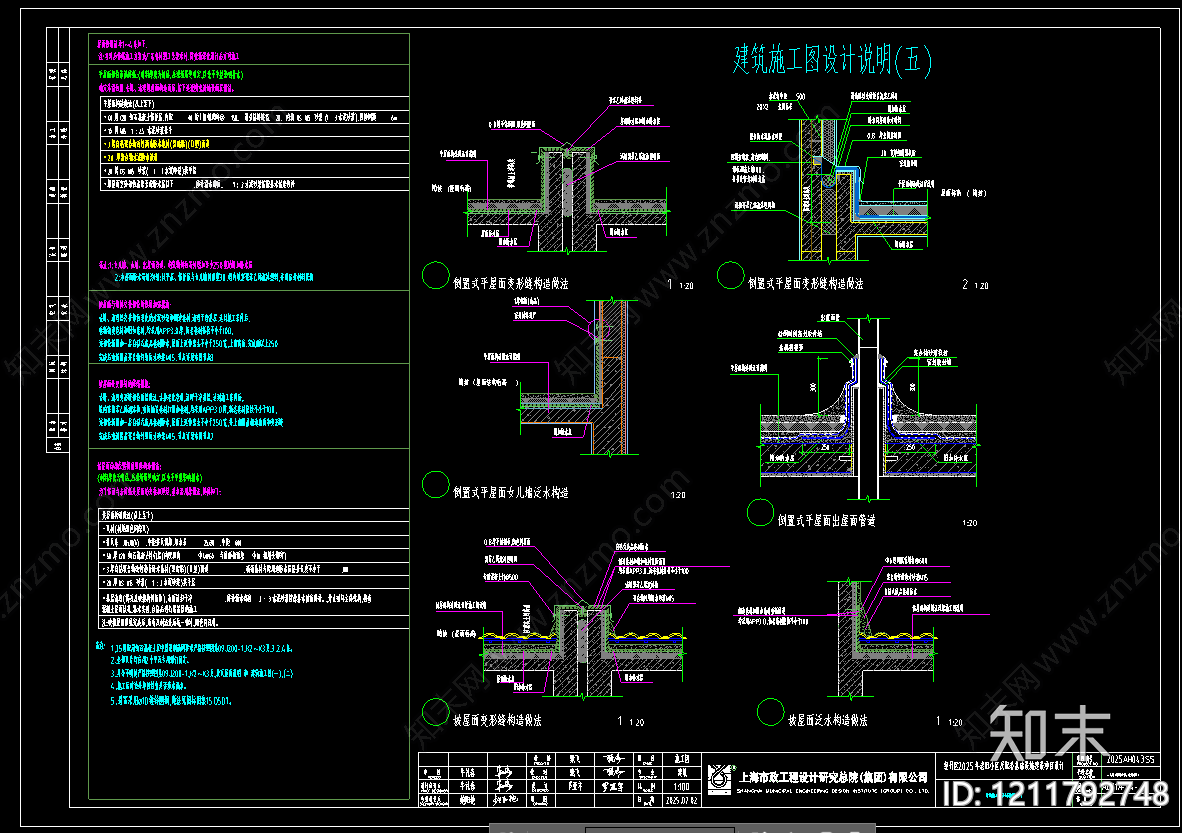This screenshot has width=1182, height=833.
Task: Click green circle beside 倒置式平屋面女儿墙泛水构造
Action: (x=436, y=485)
